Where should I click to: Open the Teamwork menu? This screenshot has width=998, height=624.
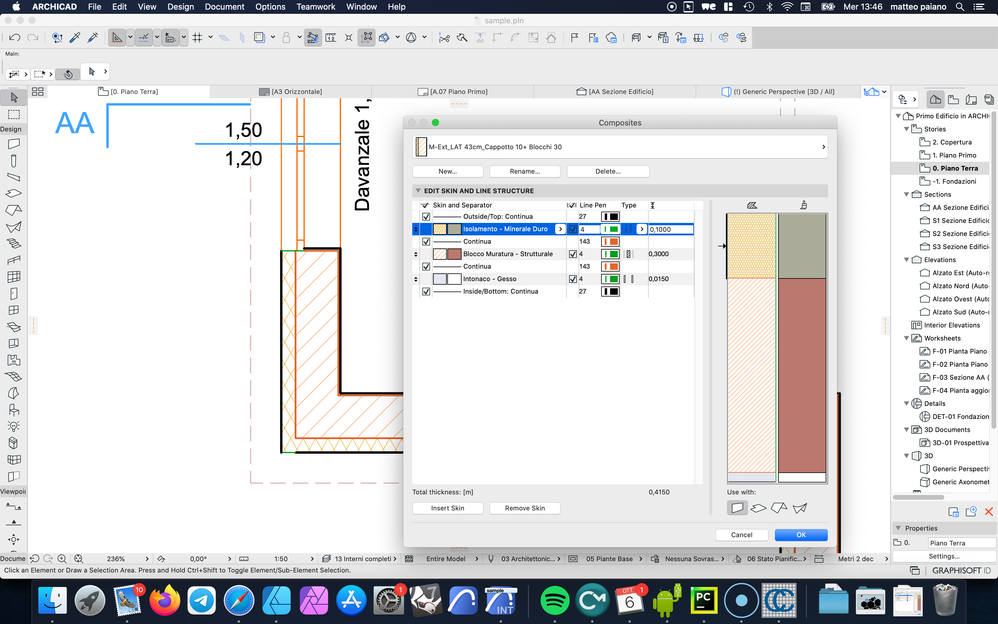(315, 7)
